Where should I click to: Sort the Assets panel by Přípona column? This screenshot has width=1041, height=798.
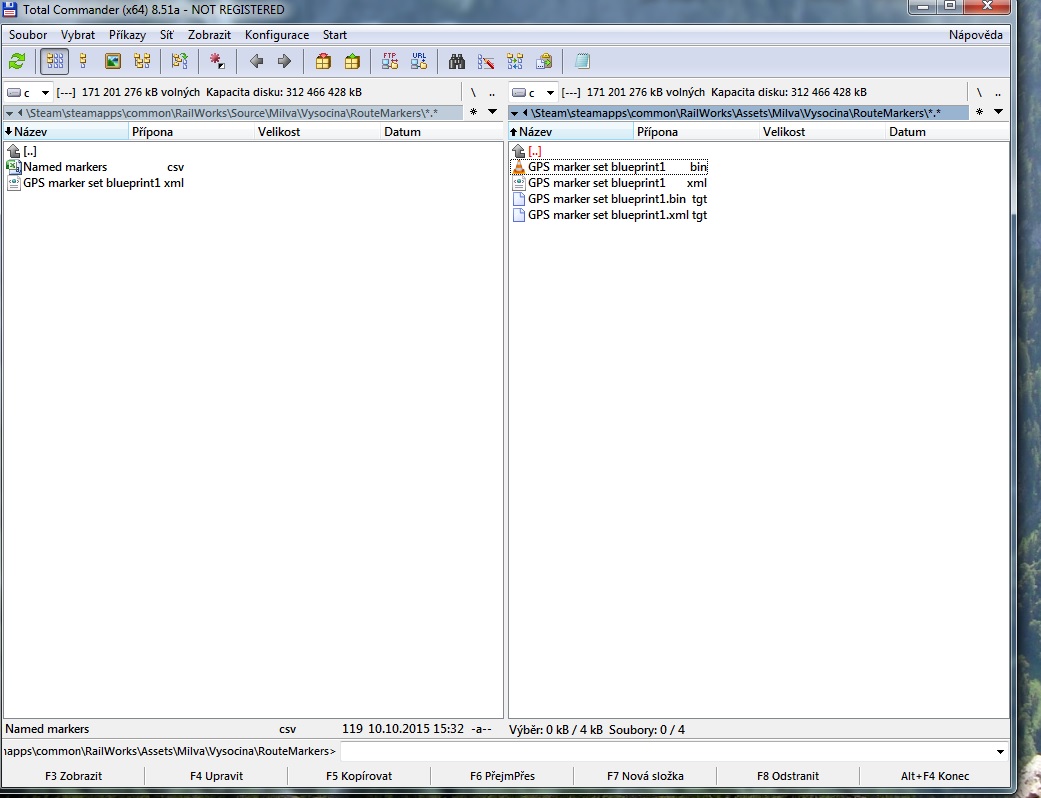696,131
